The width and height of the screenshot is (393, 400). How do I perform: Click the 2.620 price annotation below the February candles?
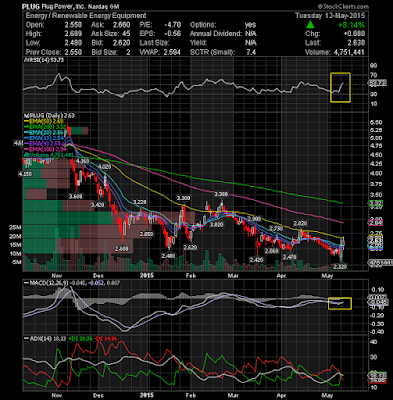(x=190, y=247)
